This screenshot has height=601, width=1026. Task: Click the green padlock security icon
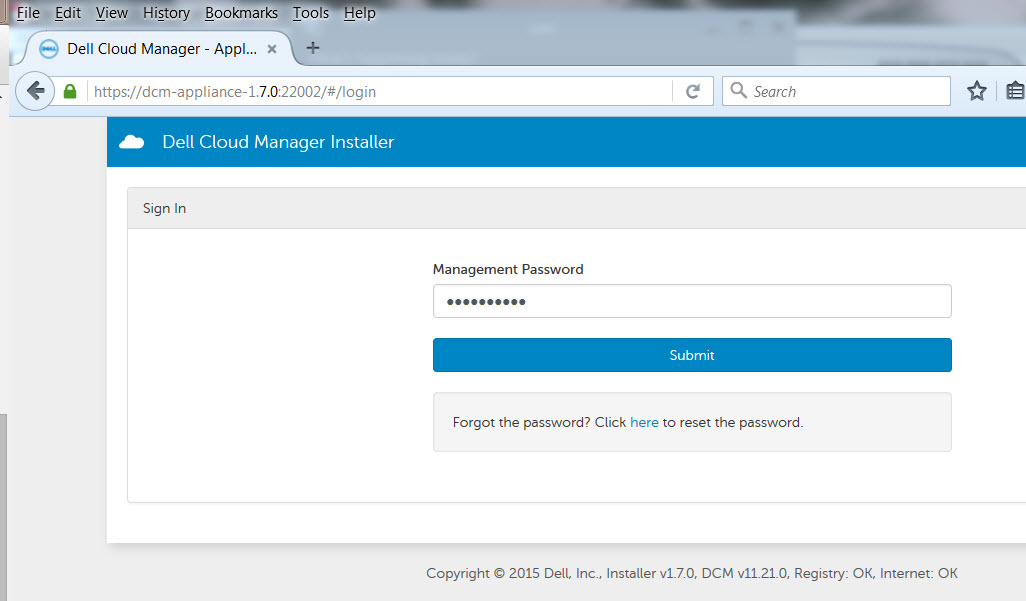point(70,91)
